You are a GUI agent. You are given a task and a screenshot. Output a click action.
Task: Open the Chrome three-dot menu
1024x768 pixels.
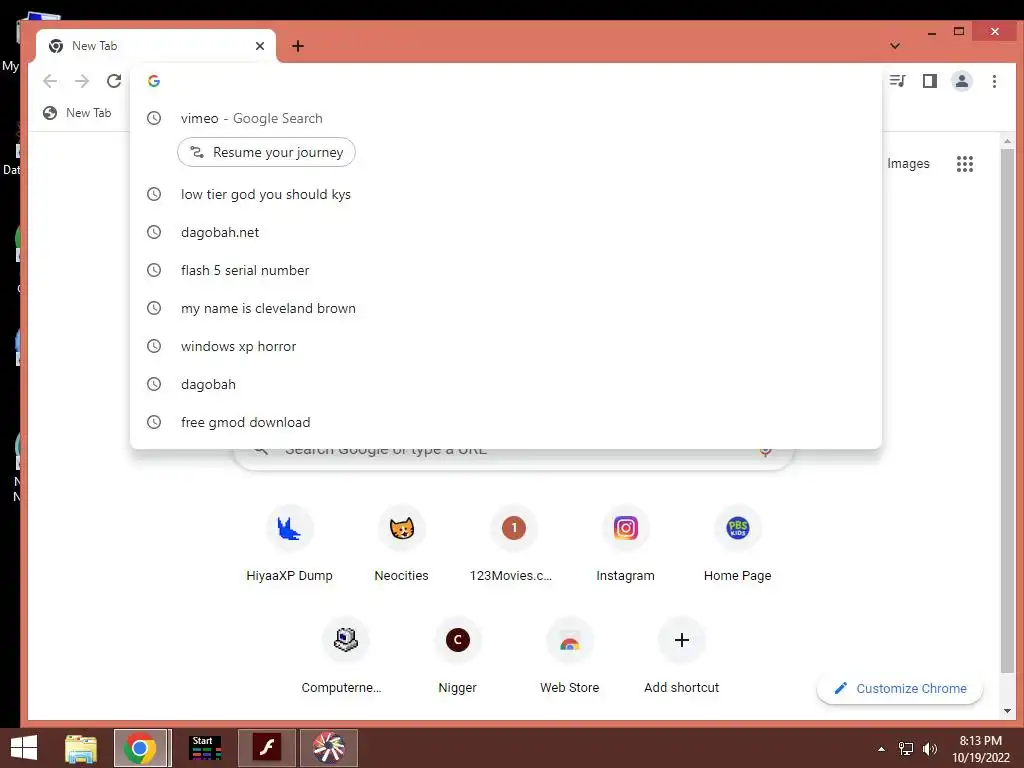994,81
